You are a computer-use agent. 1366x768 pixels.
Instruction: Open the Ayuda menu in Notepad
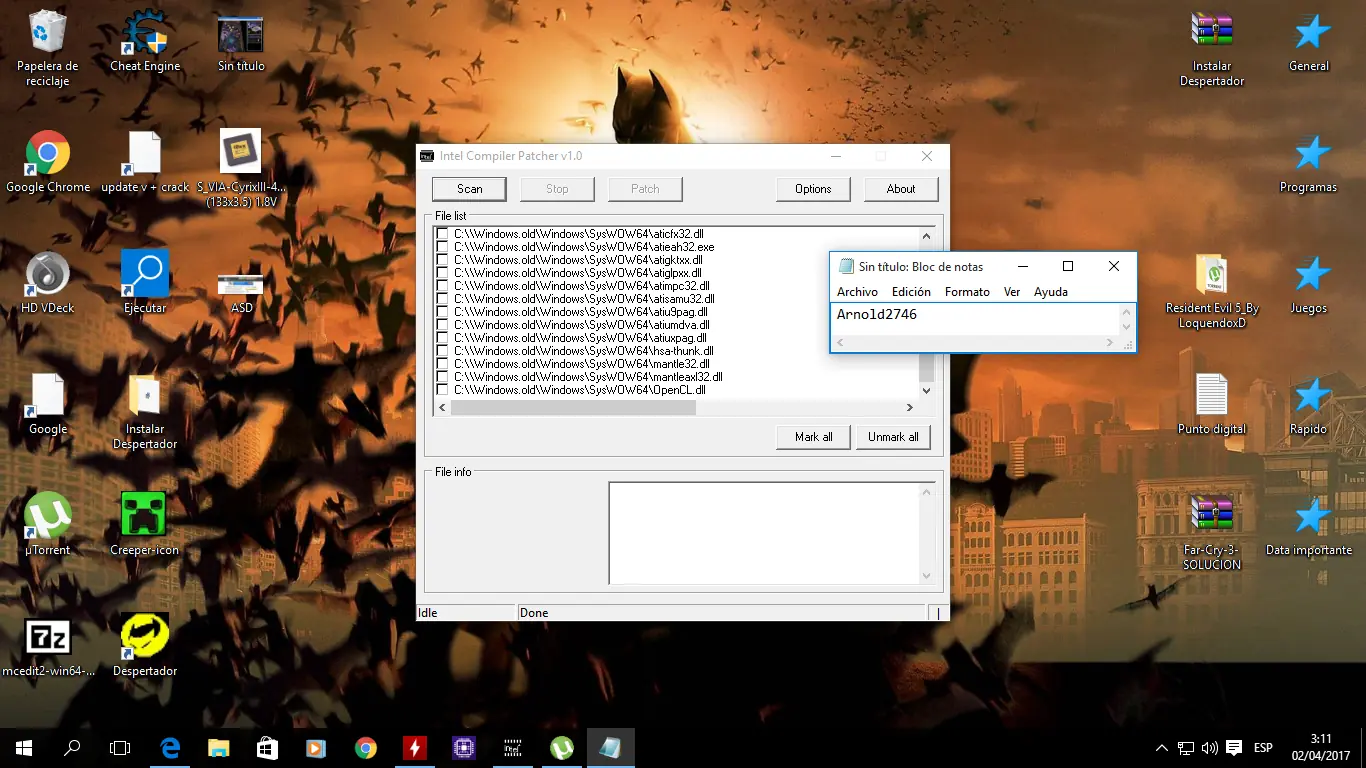[x=1050, y=292]
